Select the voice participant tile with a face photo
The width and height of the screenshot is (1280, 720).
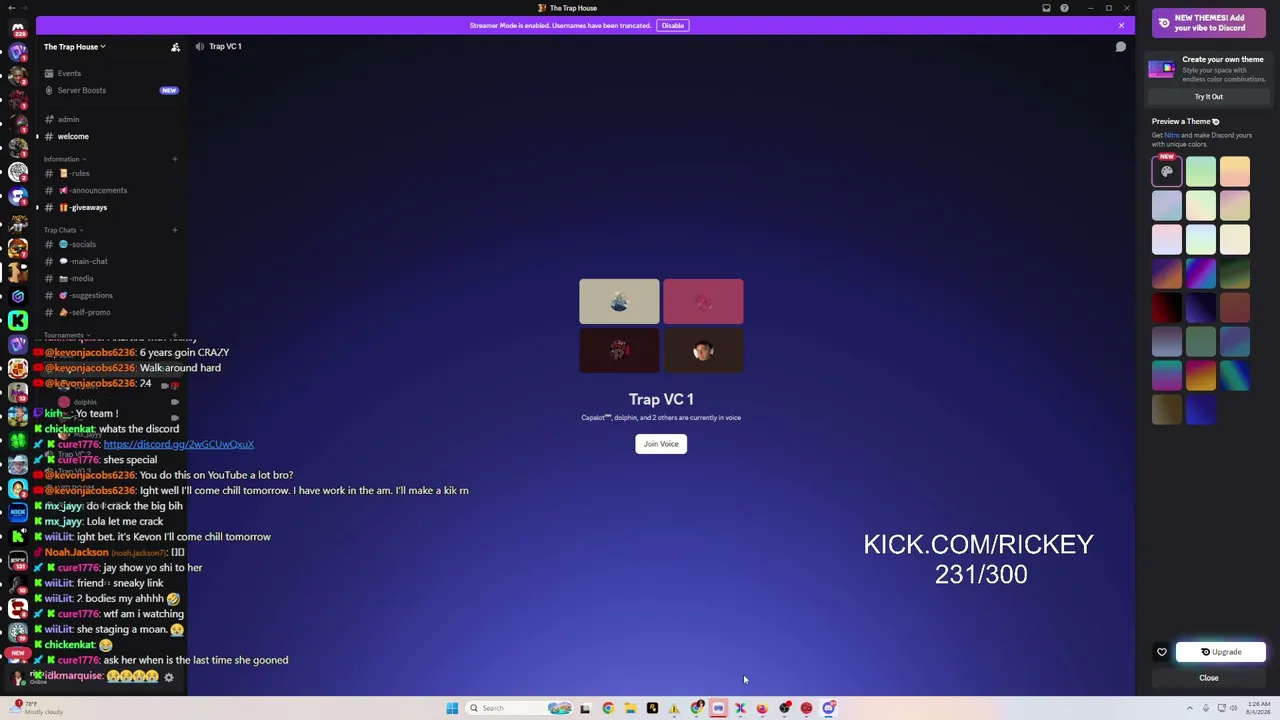point(703,350)
